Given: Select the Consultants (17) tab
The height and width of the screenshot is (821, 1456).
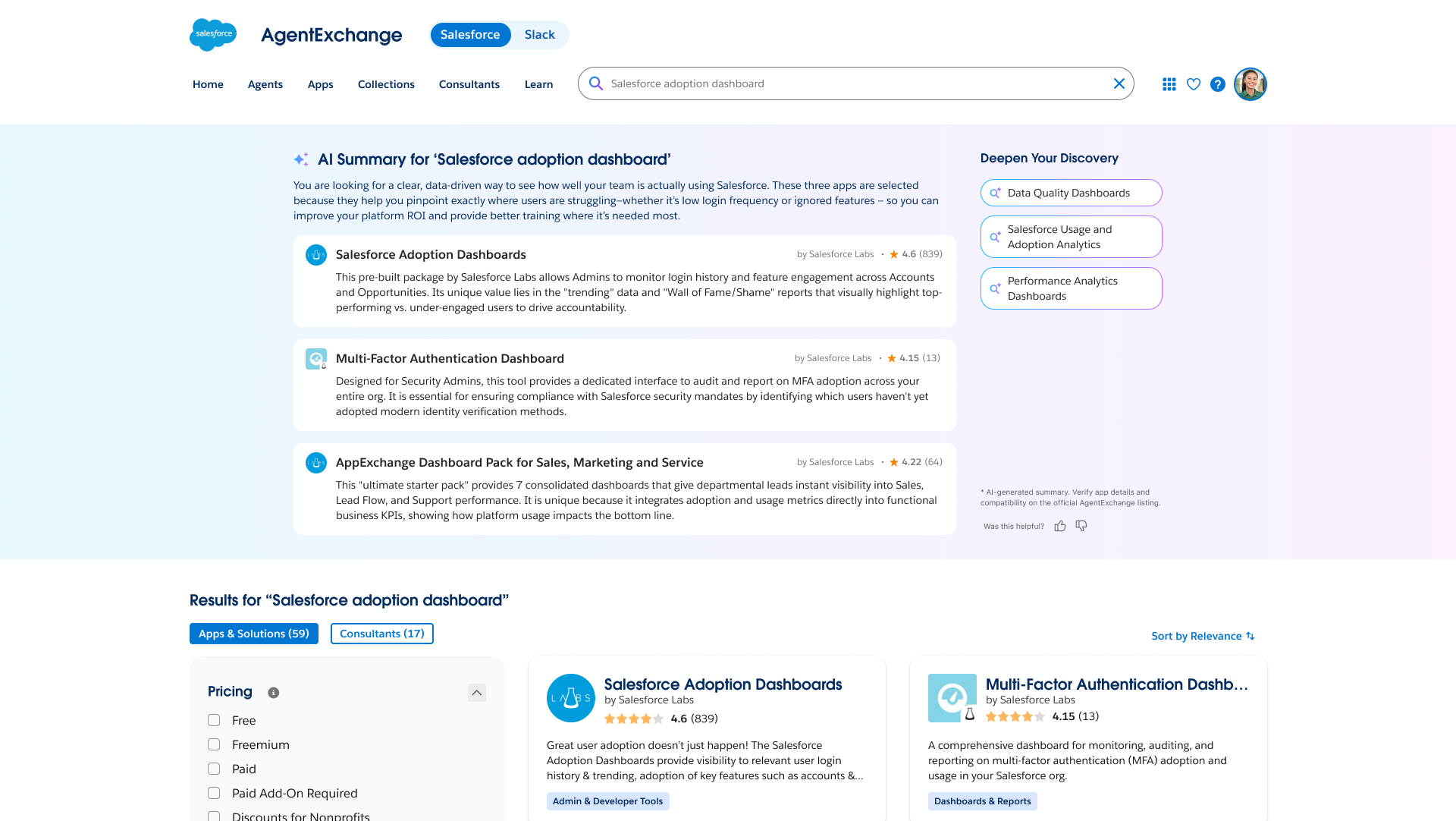Looking at the screenshot, I should (x=382, y=634).
